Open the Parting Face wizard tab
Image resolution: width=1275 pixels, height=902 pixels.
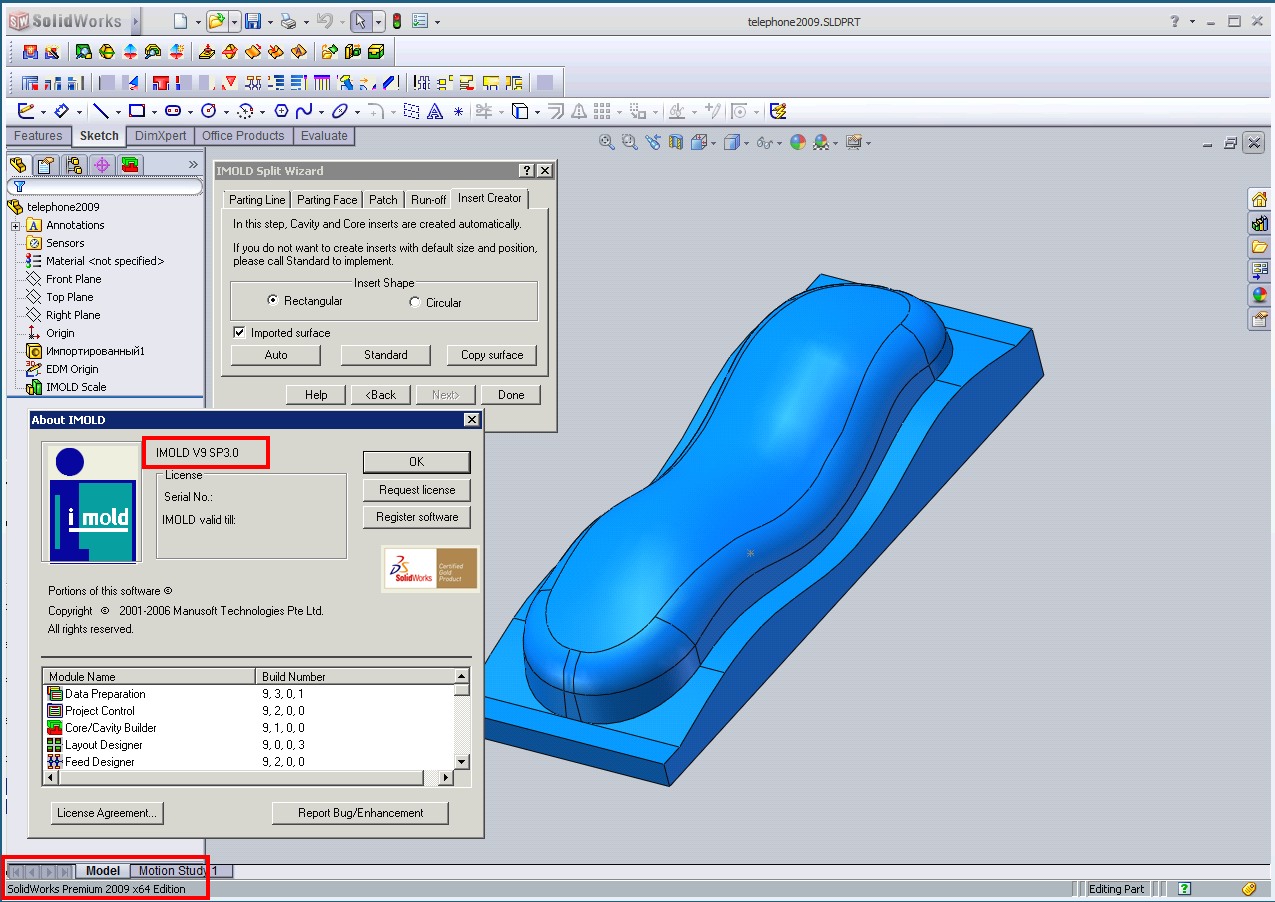pyautogui.click(x=327, y=200)
